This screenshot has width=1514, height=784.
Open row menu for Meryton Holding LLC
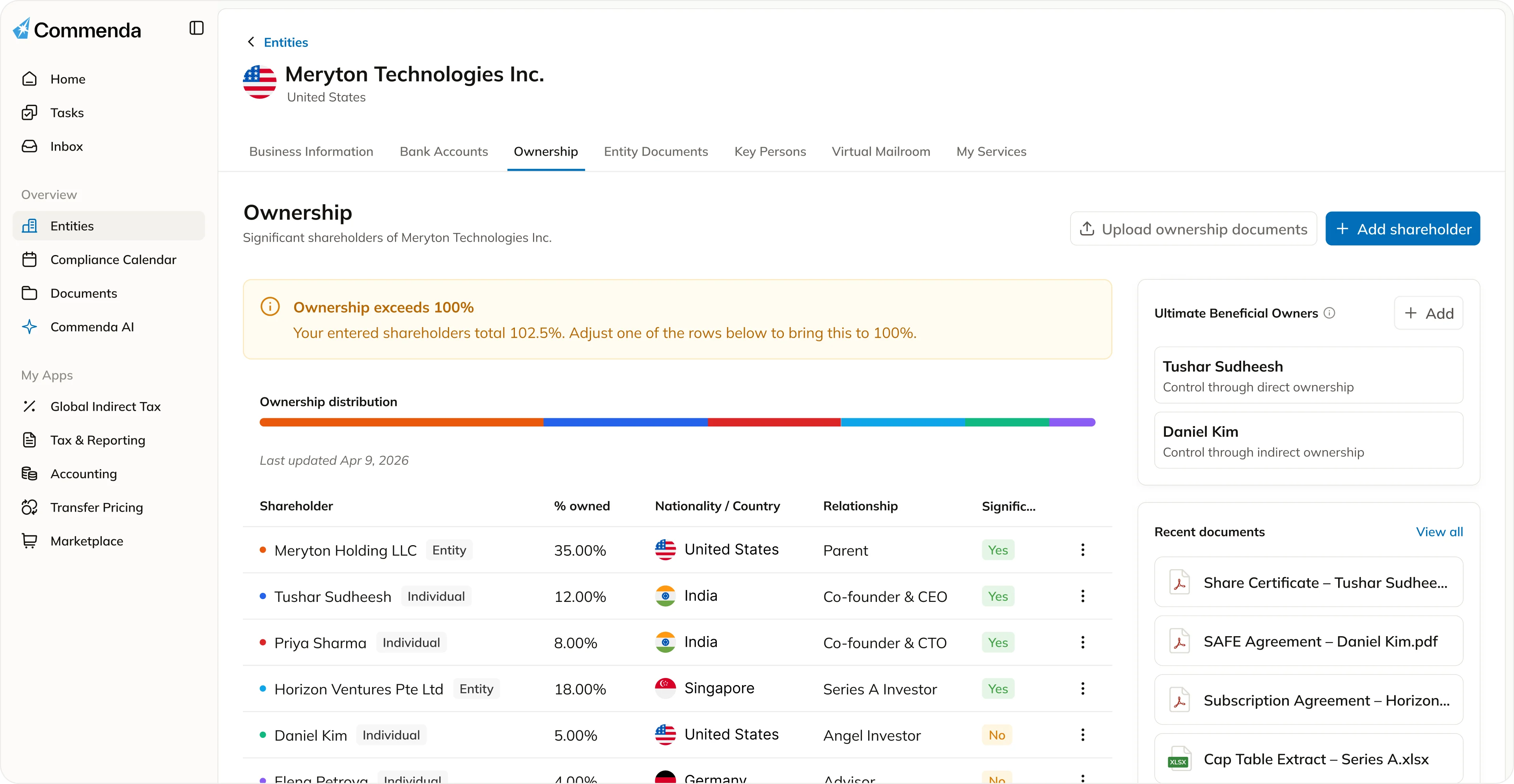1083,549
